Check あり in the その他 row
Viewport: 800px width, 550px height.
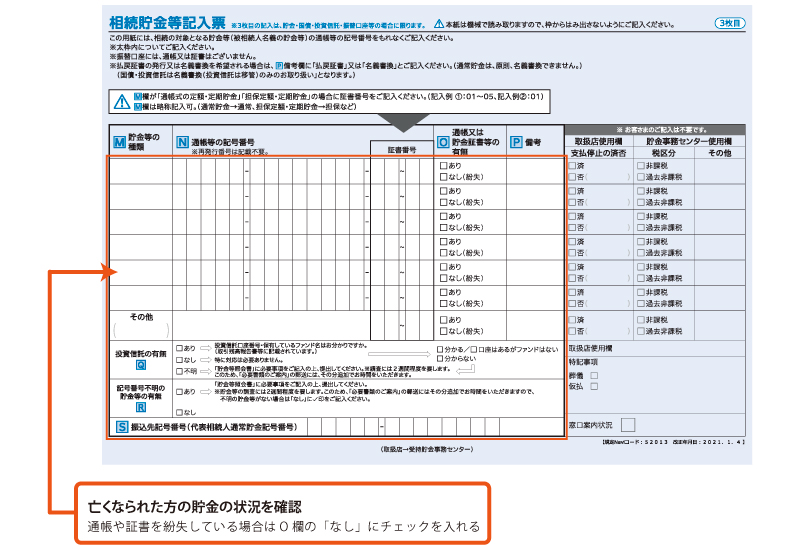(x=443, y=320)
